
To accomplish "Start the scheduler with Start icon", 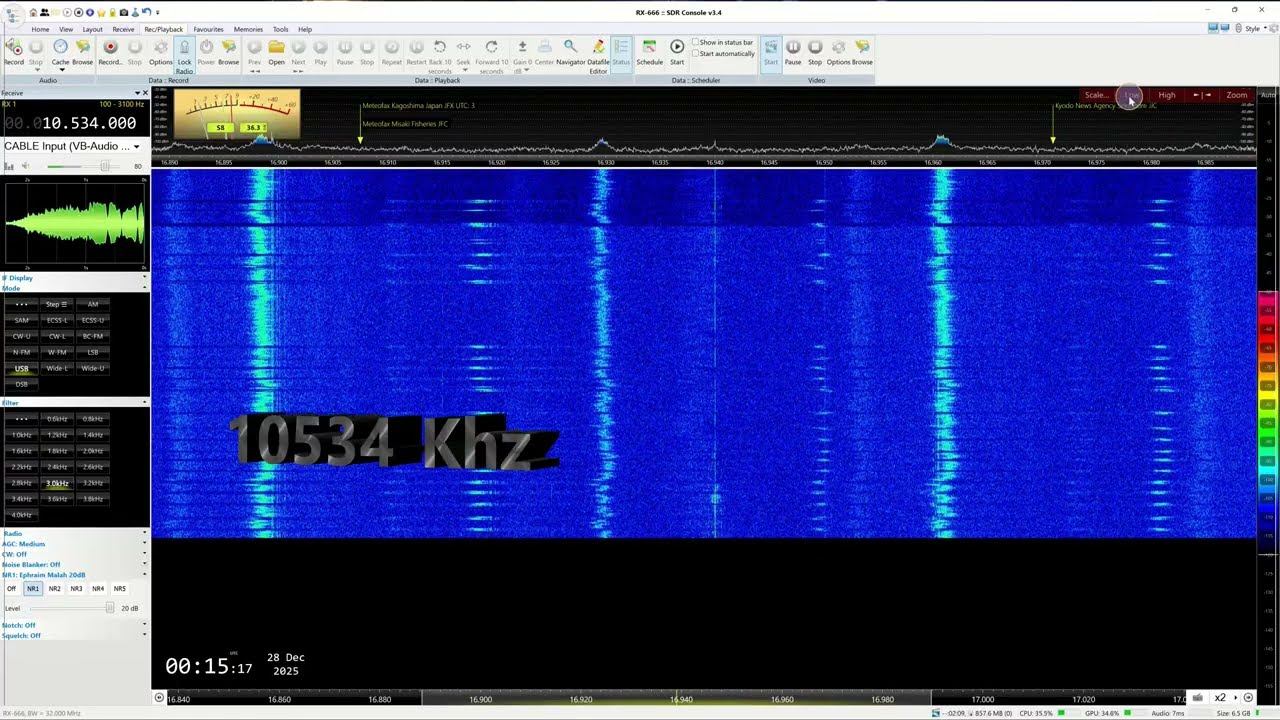I will 677,52.
